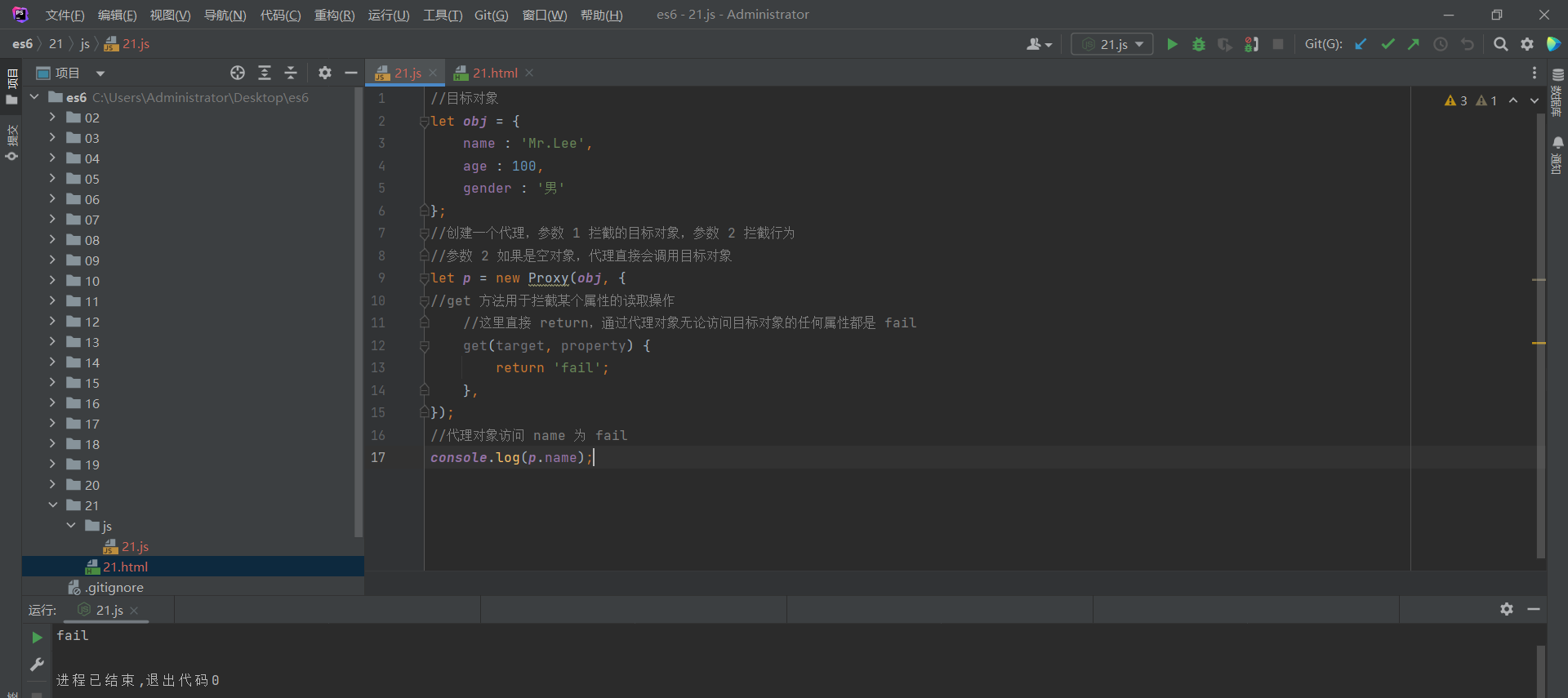Collapse the js subfolder
The image size is (1568, 698).
coord(71,525)
